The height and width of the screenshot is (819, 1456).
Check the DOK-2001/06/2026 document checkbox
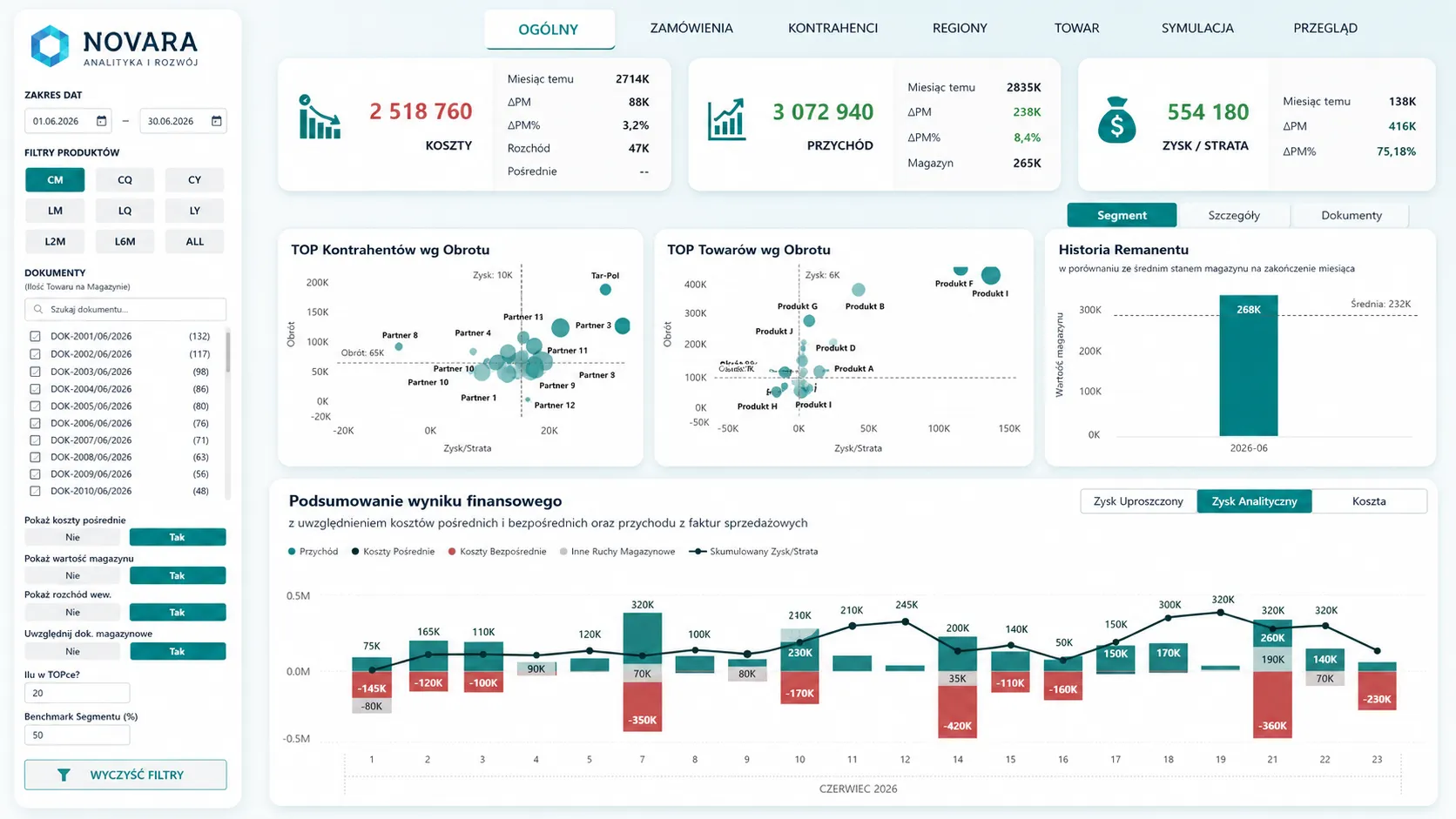(35, 336)
